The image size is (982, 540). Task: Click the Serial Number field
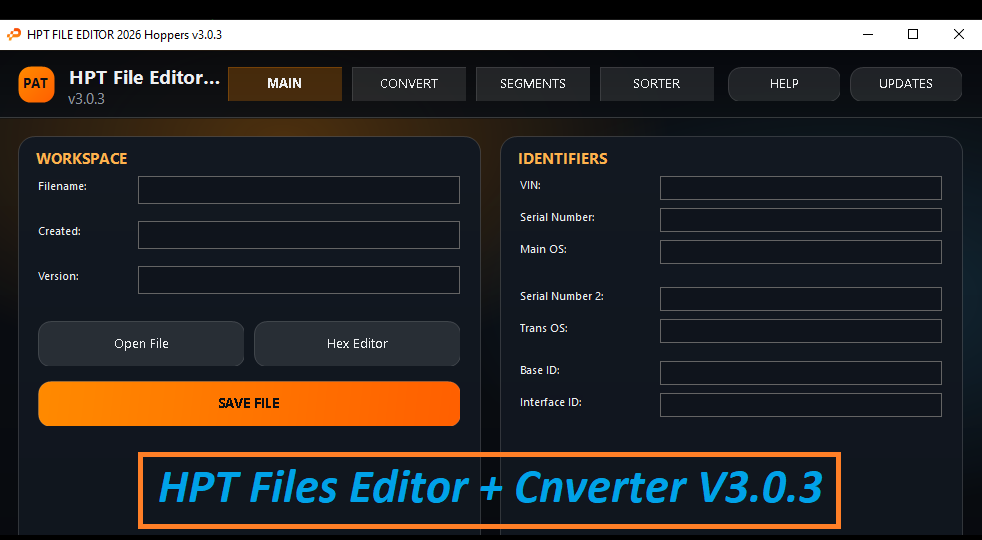[800, 220]
